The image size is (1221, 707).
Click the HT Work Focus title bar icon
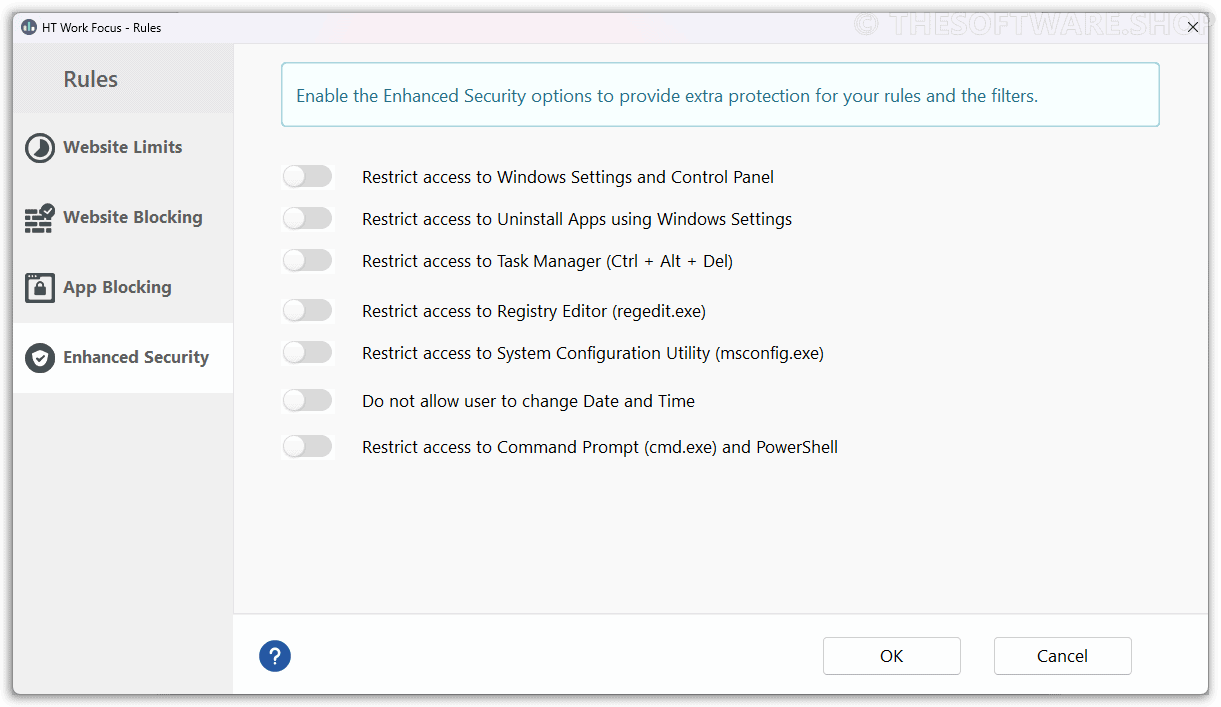[x=29, y=27]
